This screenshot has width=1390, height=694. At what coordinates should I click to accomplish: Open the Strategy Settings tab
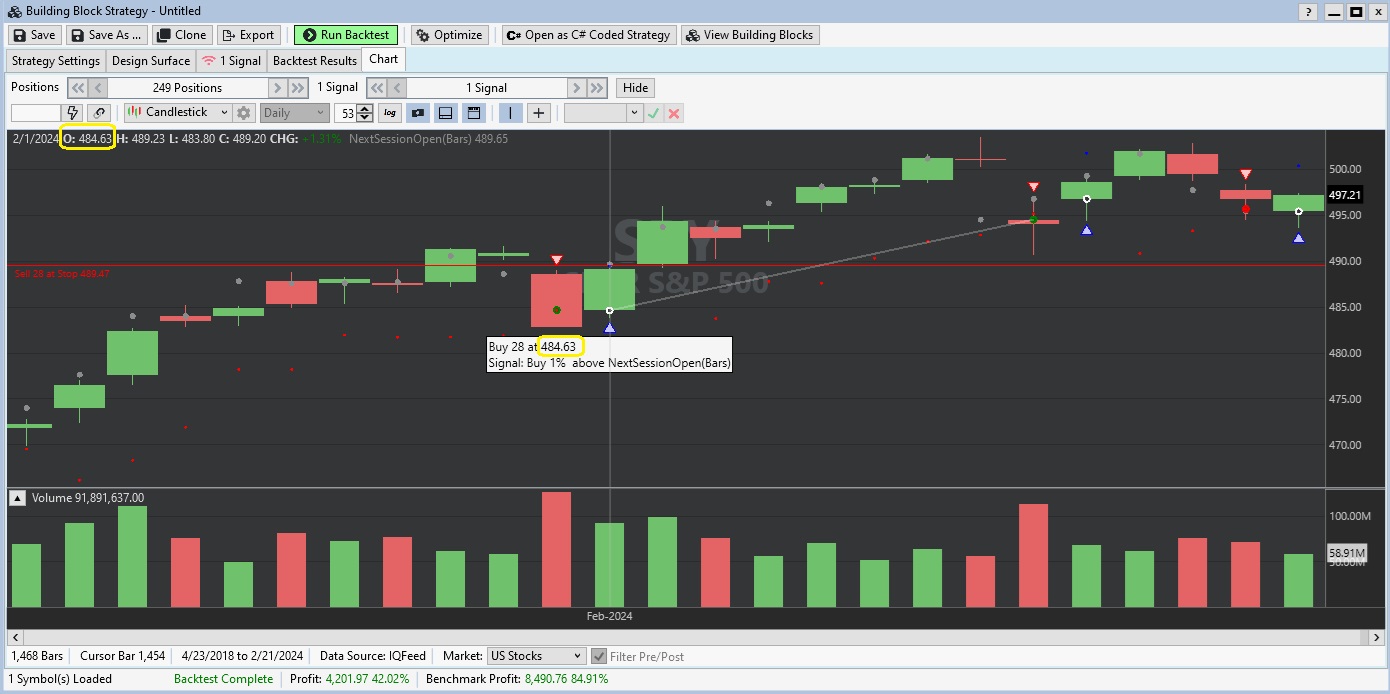coord(56,61)
